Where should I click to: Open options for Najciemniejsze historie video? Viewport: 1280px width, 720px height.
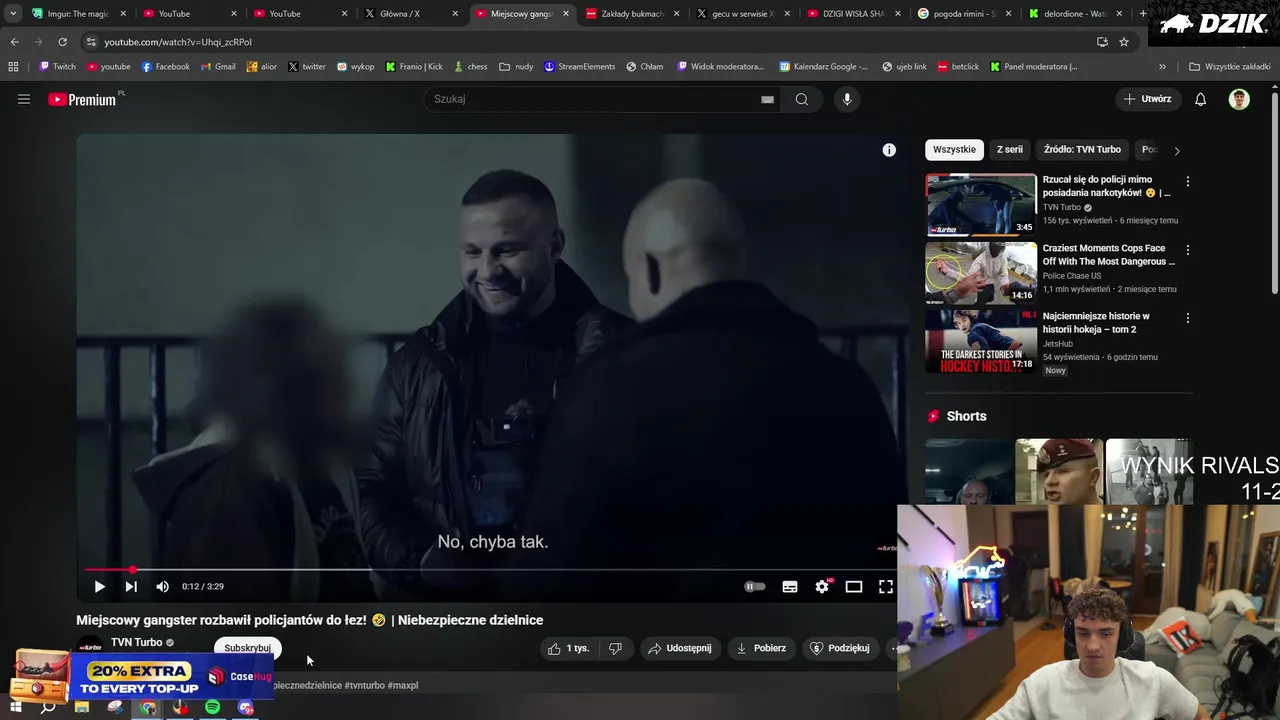coord(1188,318)
